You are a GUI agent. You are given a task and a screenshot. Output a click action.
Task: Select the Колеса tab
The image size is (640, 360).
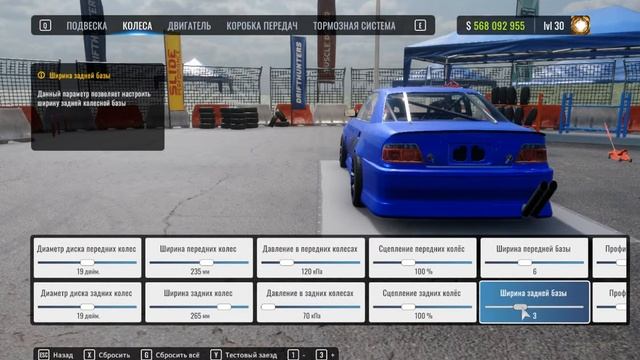pos(137,26)
